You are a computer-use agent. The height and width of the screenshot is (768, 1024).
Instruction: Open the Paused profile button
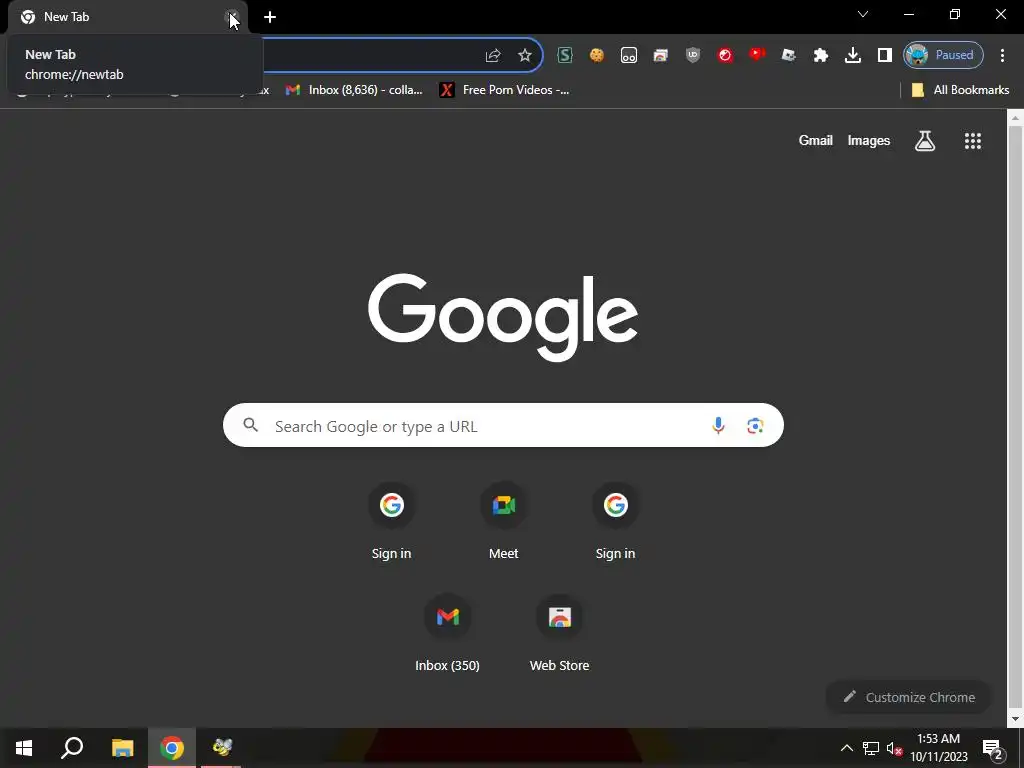[943, 55]
